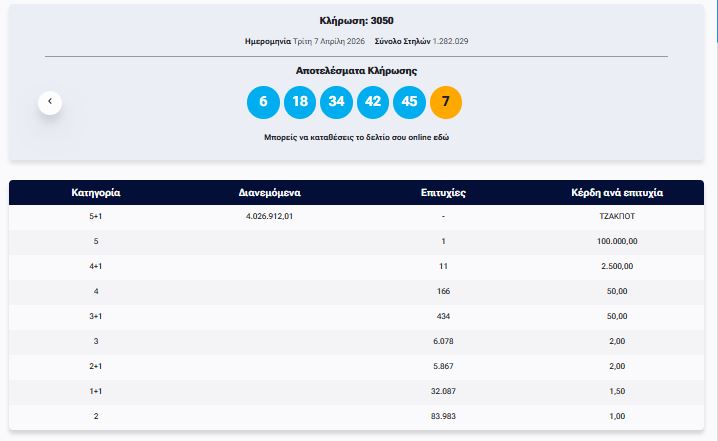Click the yellow Joker number 7 ball

tap(446, 102)
